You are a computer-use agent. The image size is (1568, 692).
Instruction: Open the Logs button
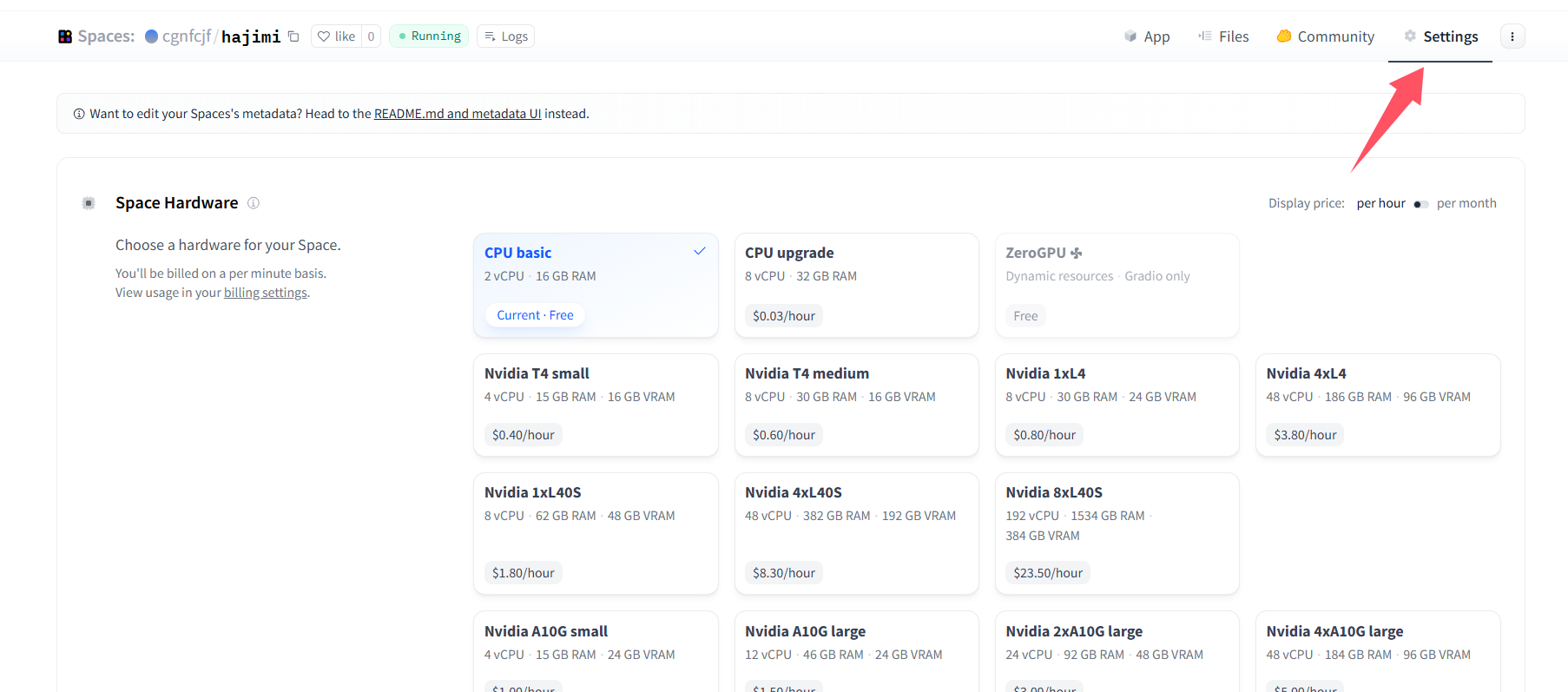(505, 36)
